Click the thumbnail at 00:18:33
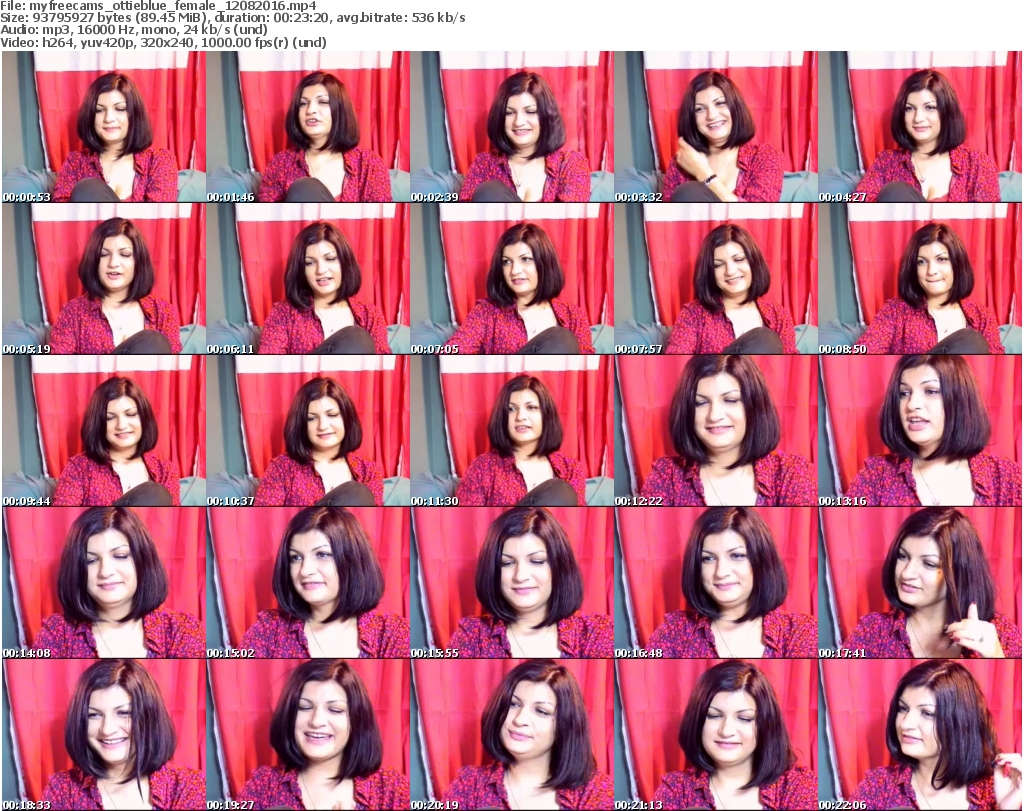Image resolution: width=1024 pixels, height=811 pixels. (x=104, y=735)
